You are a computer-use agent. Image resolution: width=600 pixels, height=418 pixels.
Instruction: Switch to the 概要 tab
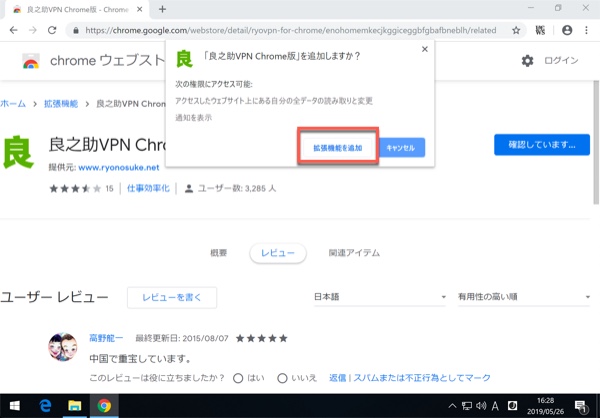click(x=218, y=253)
